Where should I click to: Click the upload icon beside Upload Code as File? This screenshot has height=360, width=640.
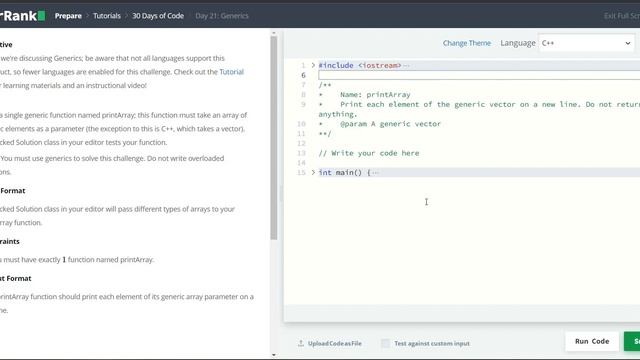301,343
